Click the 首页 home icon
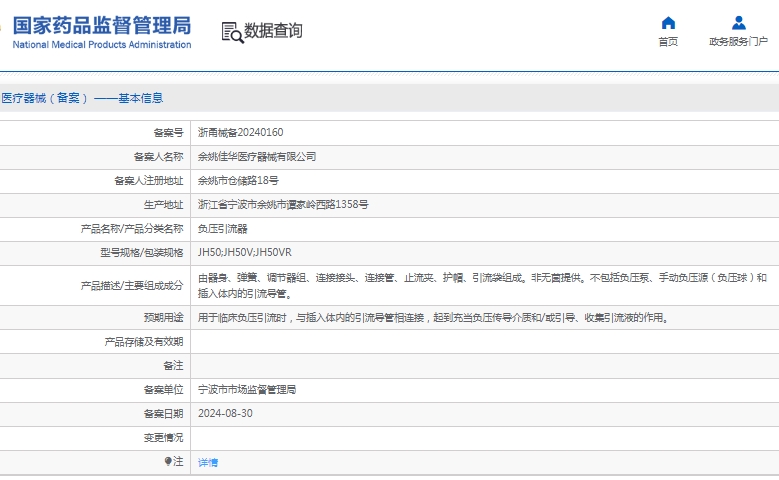Screen dimensions: 779x480 [x=668, y=23]
